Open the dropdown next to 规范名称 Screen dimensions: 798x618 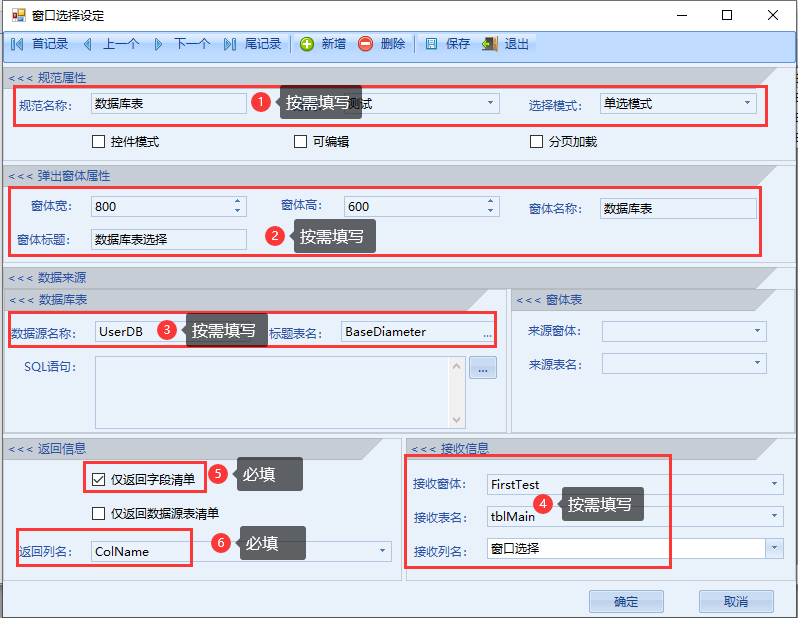coord(490,103)
